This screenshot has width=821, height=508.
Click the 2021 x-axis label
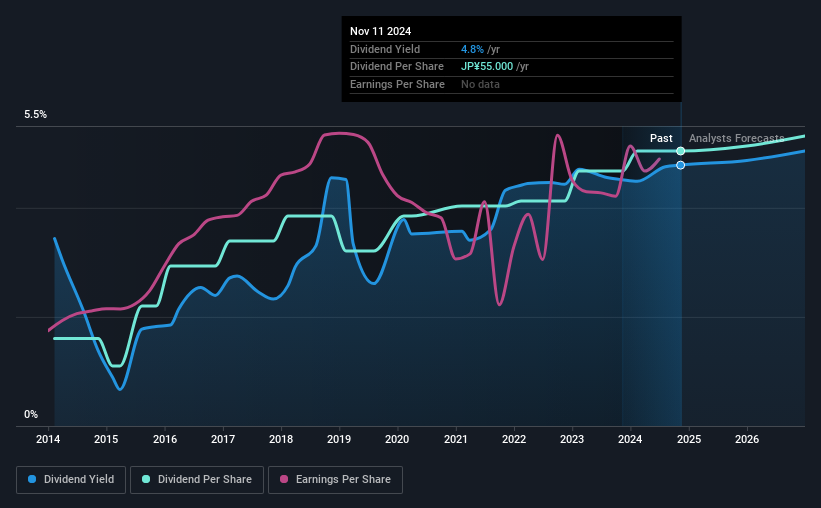pyautogui.click(x=456, y=439)
